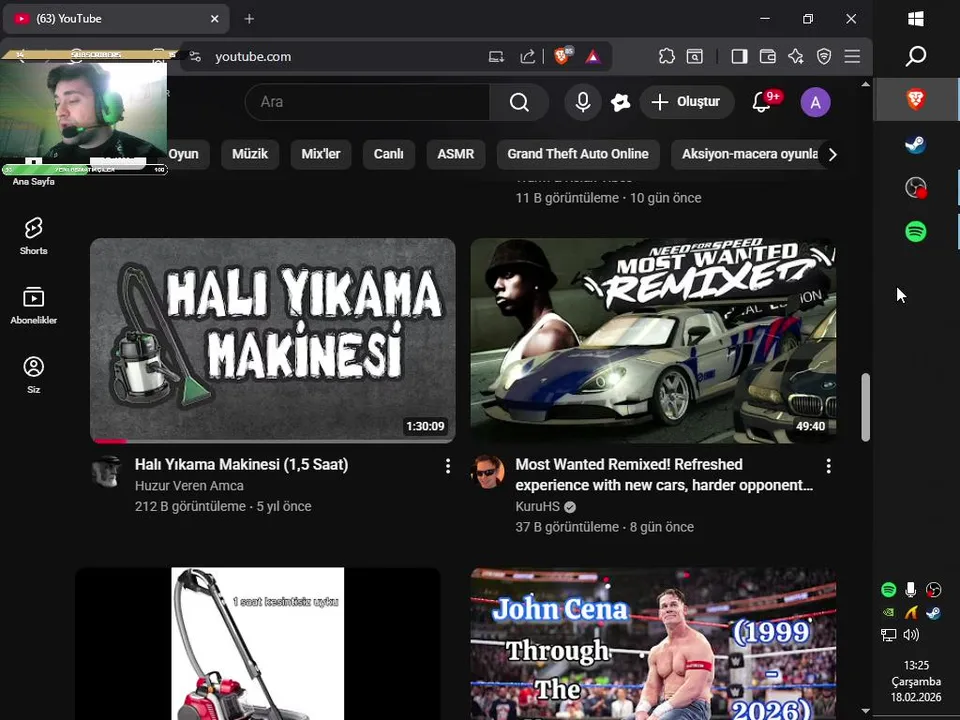The height and width of the screenshot is (720, 960).
Task: Open the reading list search icon in toolbar
Action: [x=694, y=56]
